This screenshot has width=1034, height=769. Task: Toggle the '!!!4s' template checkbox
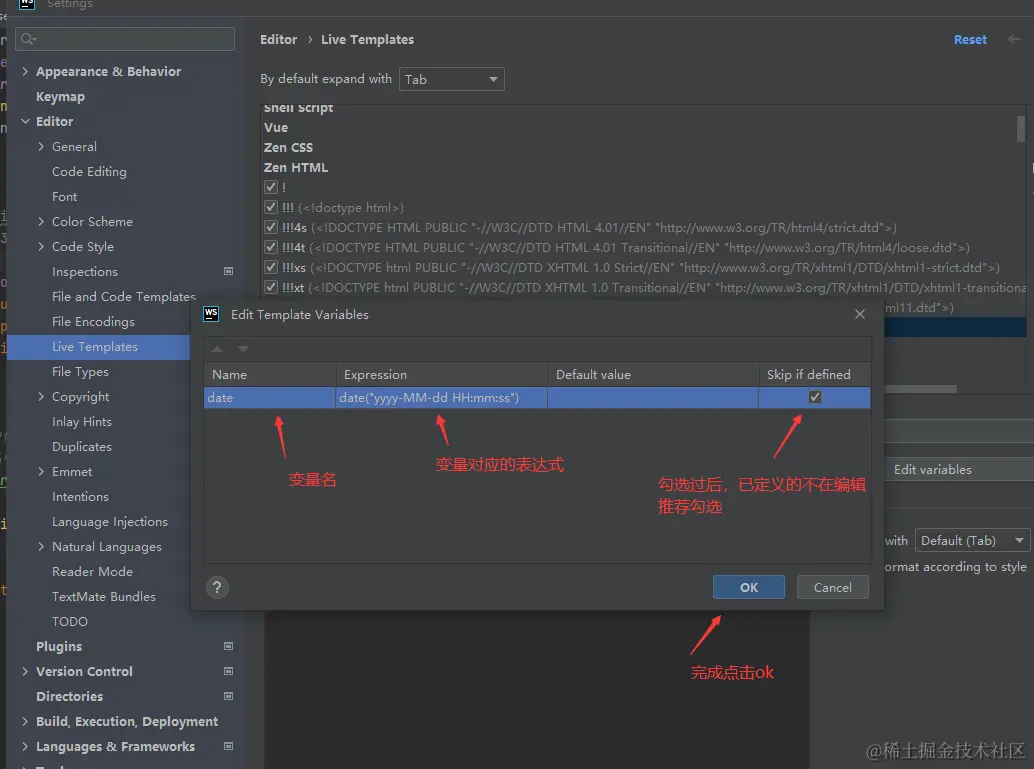coord(270,227)
